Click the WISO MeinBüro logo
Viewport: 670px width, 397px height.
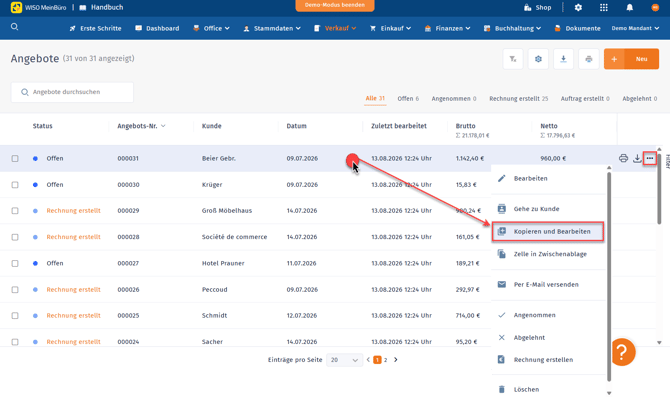tap(38, 7)
